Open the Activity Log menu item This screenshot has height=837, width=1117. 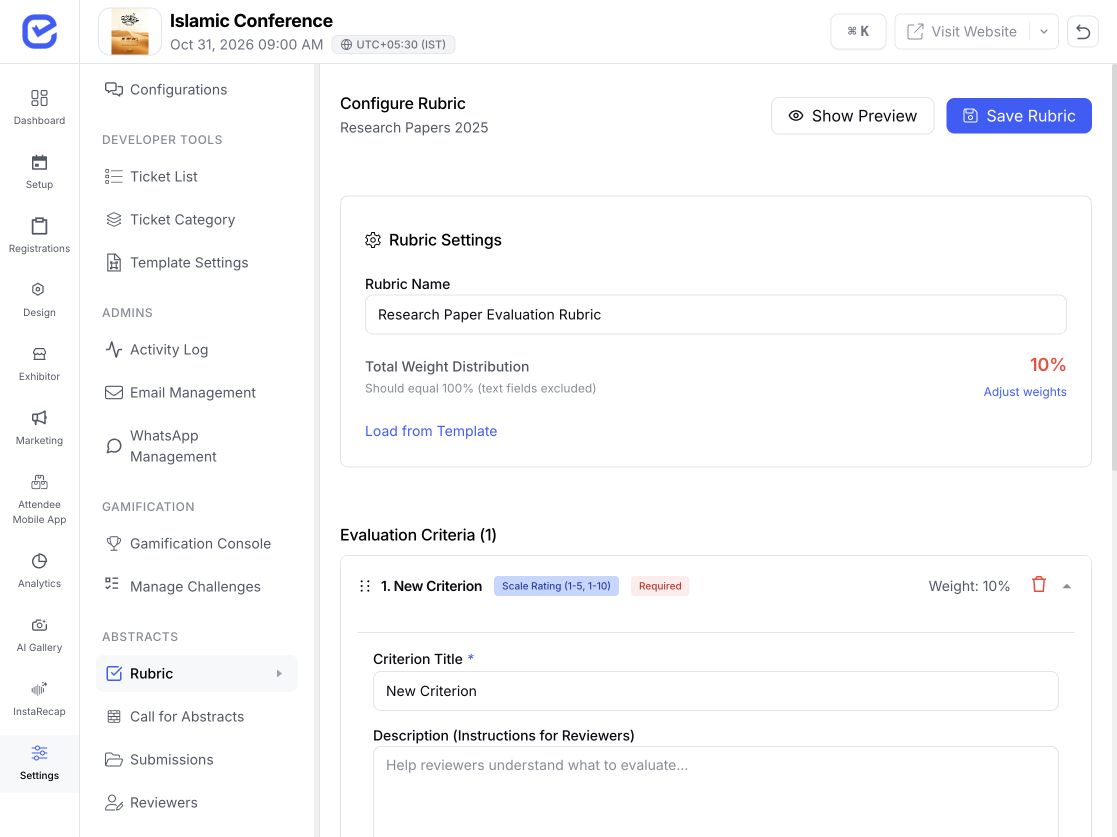(156, 350)
